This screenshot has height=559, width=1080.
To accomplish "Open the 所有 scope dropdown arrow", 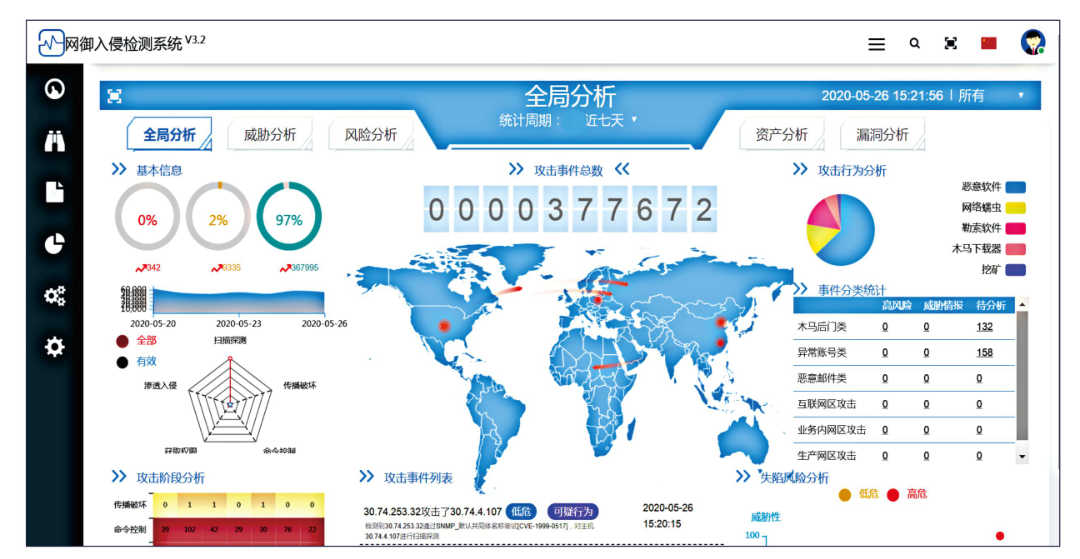I will click(1021, 96).
